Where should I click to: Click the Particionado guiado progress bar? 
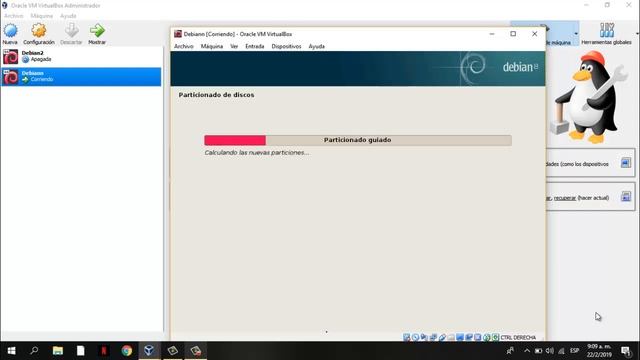coord(358,140)
